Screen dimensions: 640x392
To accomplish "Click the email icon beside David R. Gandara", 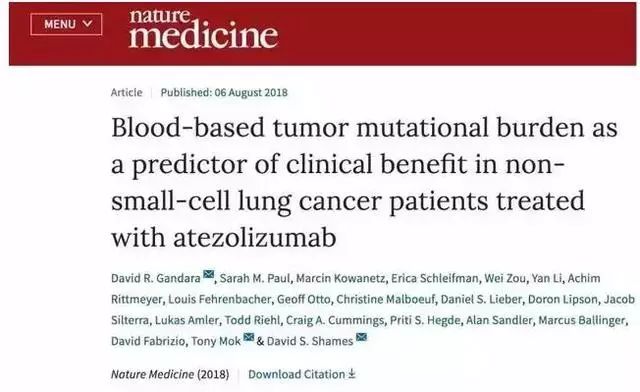I will [x=209, y=274].
